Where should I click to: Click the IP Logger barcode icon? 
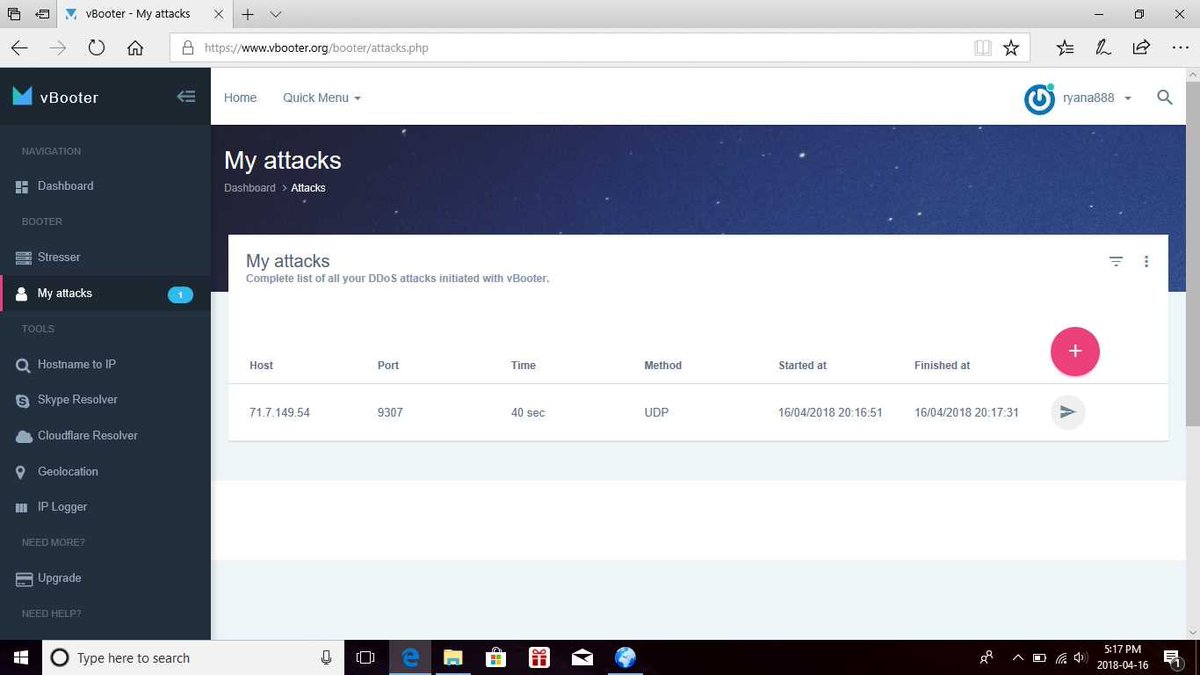(21, 508)
